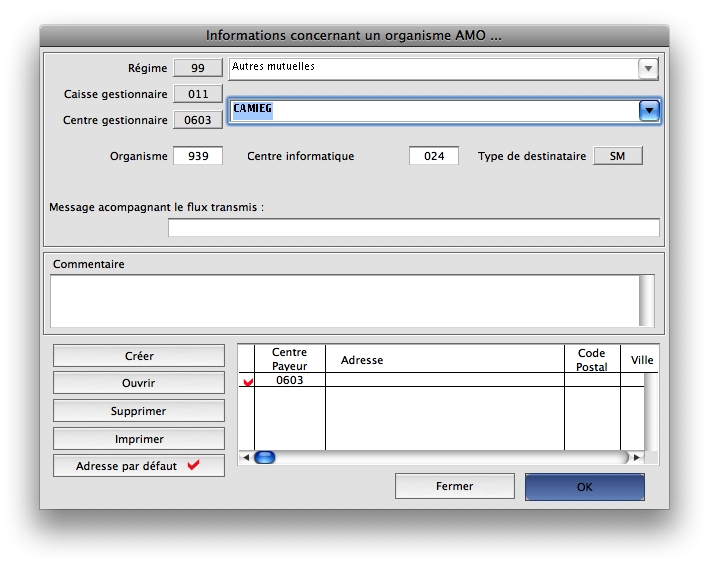709x564 pixels.
Task: Click the Code Postal column header
Action: click(x=592, y=360)
